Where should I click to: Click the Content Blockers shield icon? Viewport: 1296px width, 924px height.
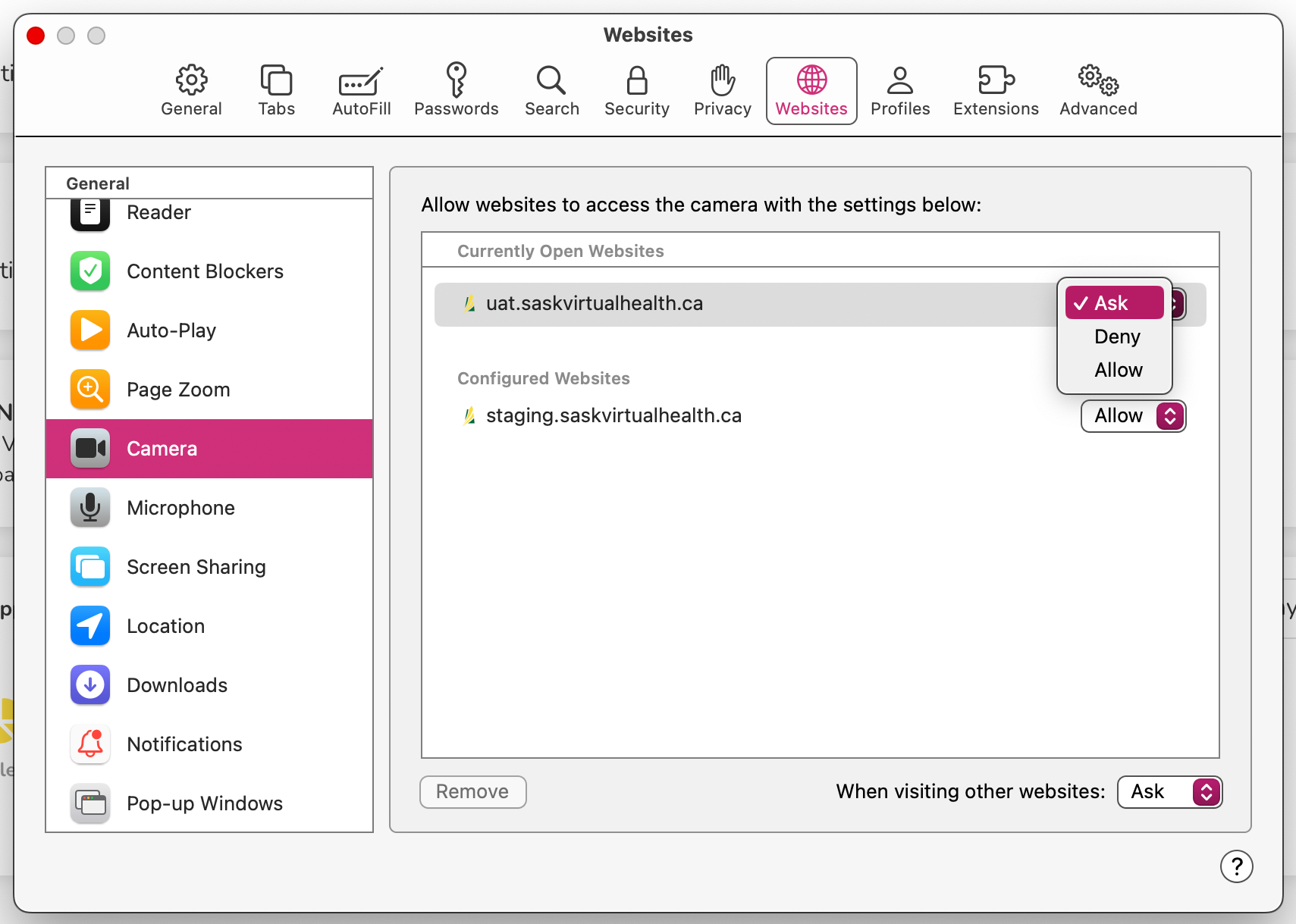pyautogui.click(x=90, y=271)
